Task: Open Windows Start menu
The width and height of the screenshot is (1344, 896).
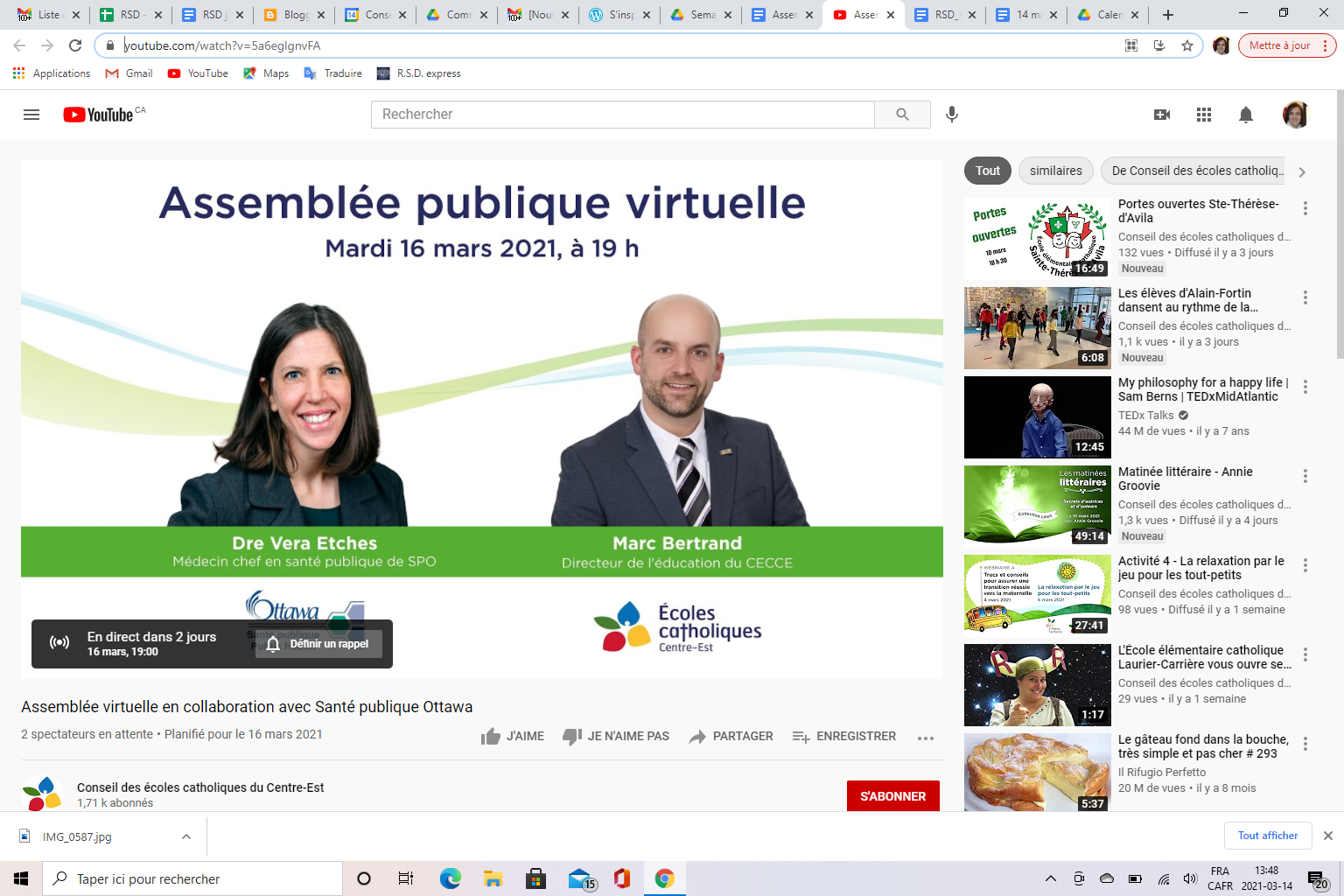Action: tap(21, 878)
